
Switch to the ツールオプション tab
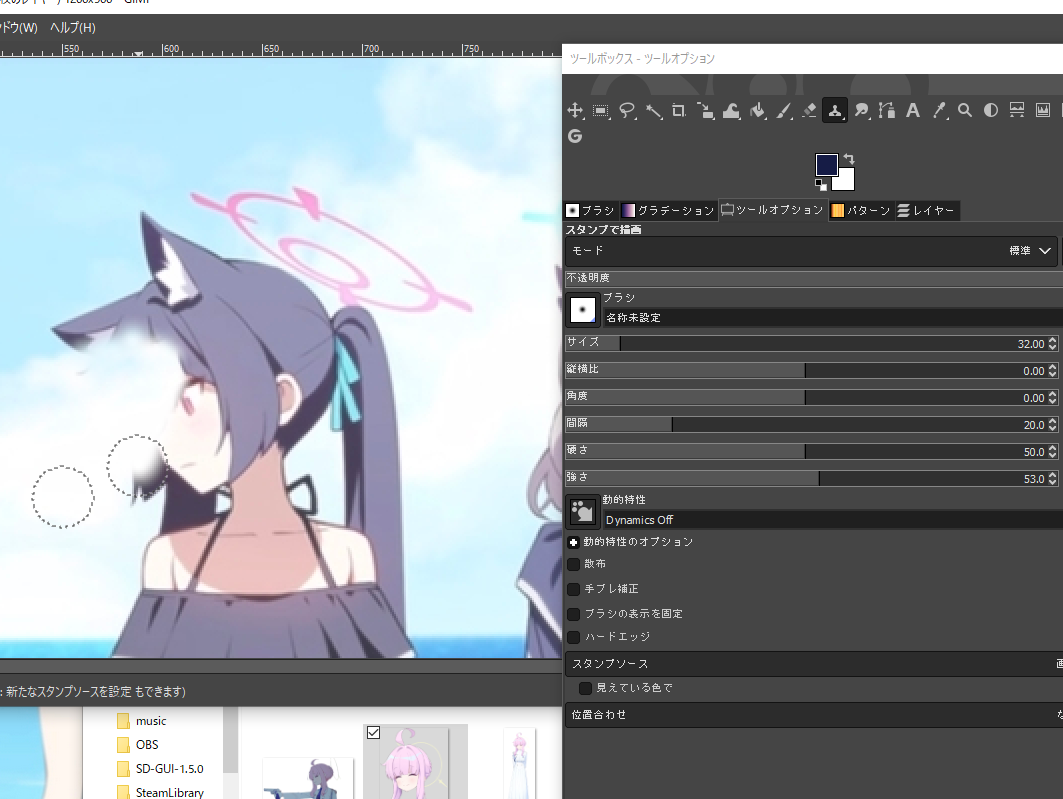click(x=772, y=211)
